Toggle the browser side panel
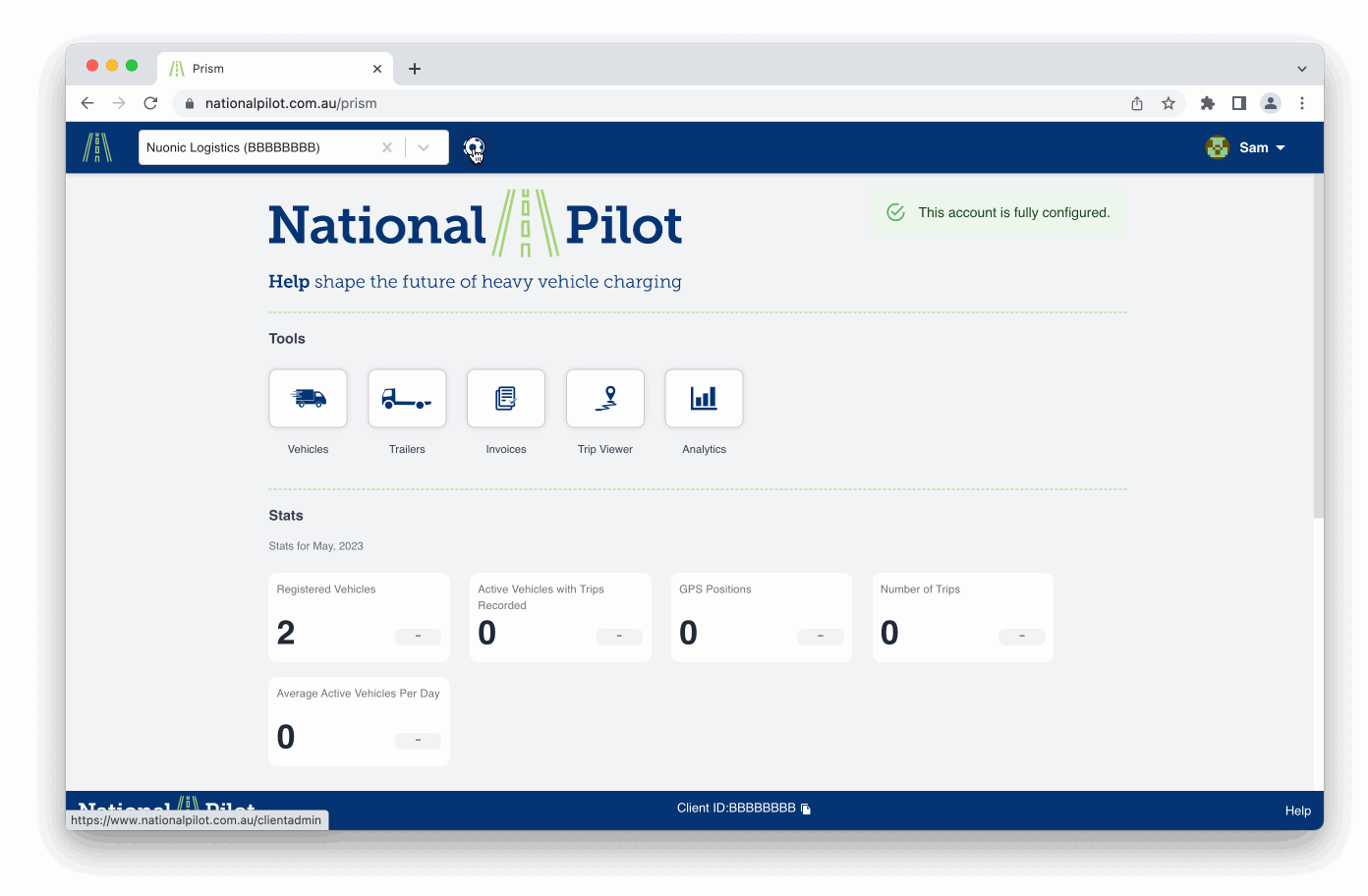This screenshot has width=1368, height=896. coord(1239,103)
